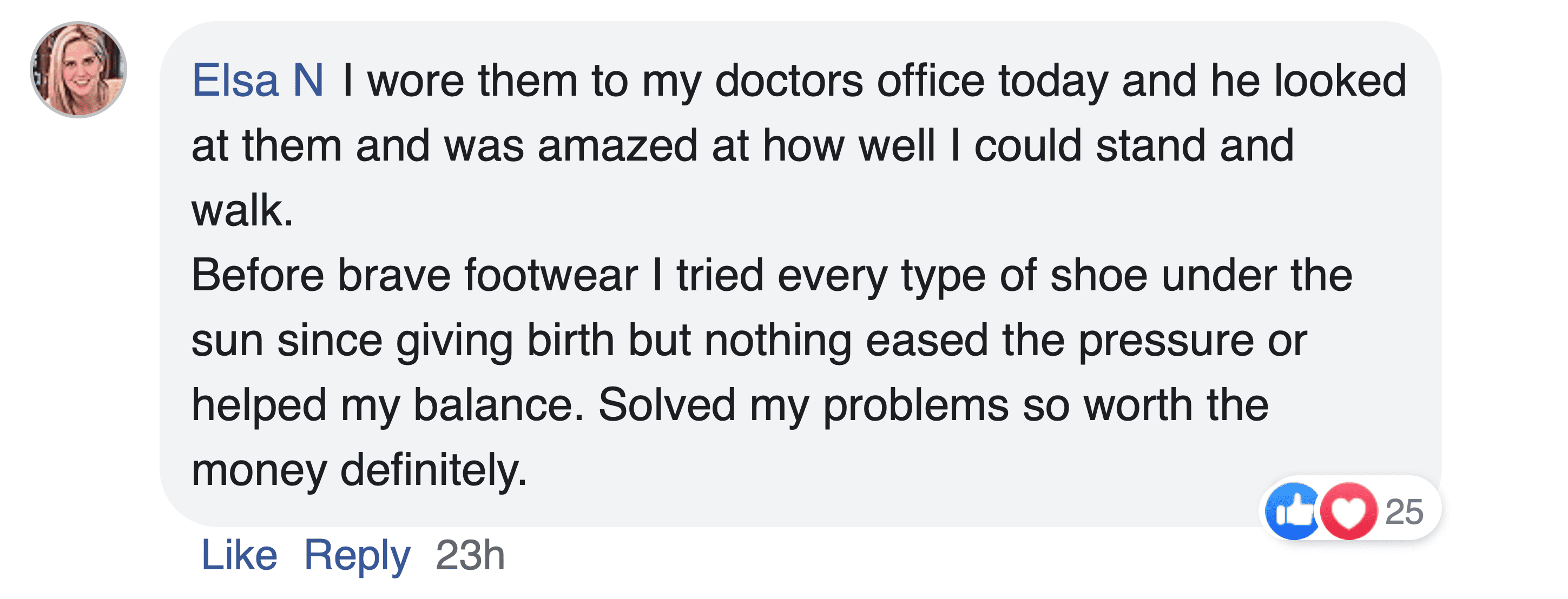This screenshot has width=1568, height=599.
Task: Click the word "Solved" in the comment
Action: [x=667, y=405]
